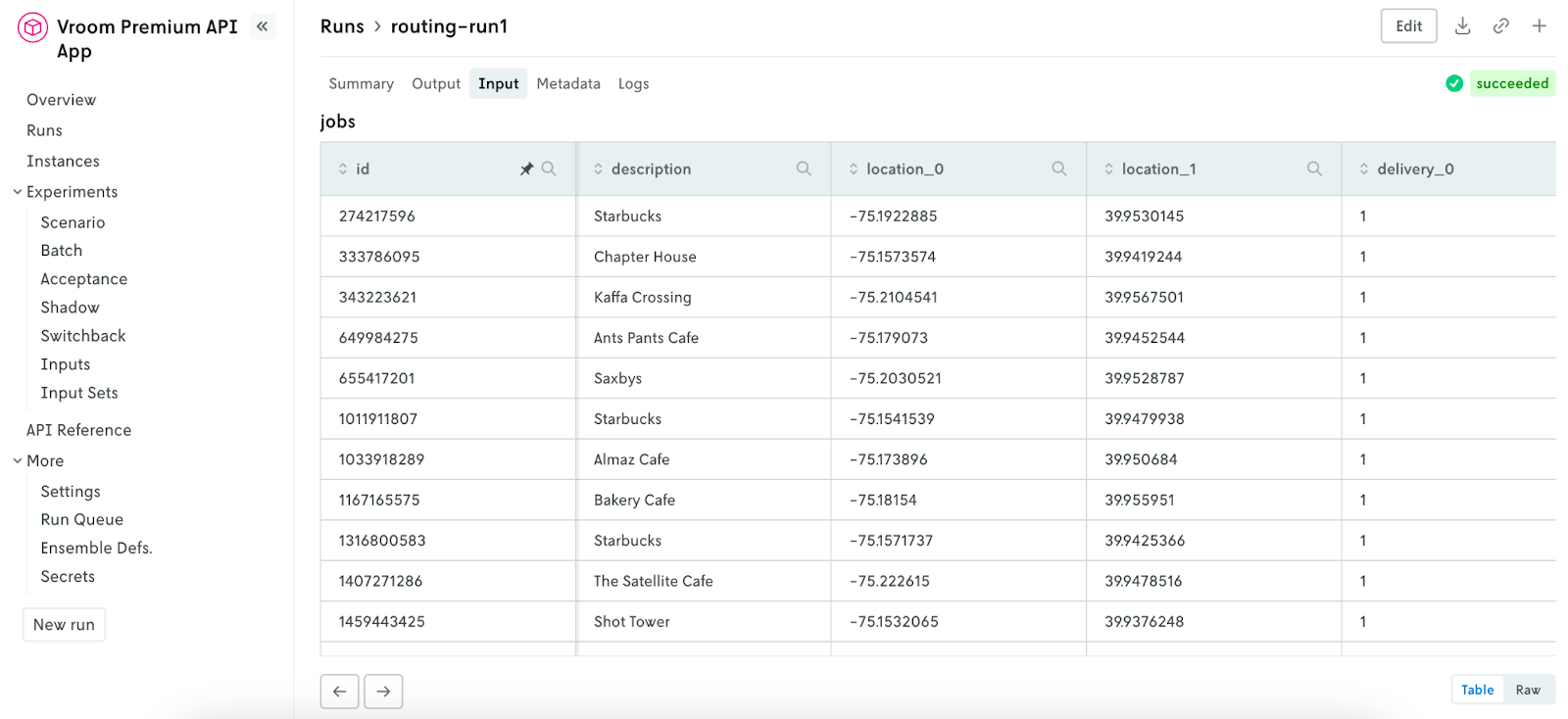1568x719 pixels.
Task: Click the Edit button
Action: (1408, 26)
